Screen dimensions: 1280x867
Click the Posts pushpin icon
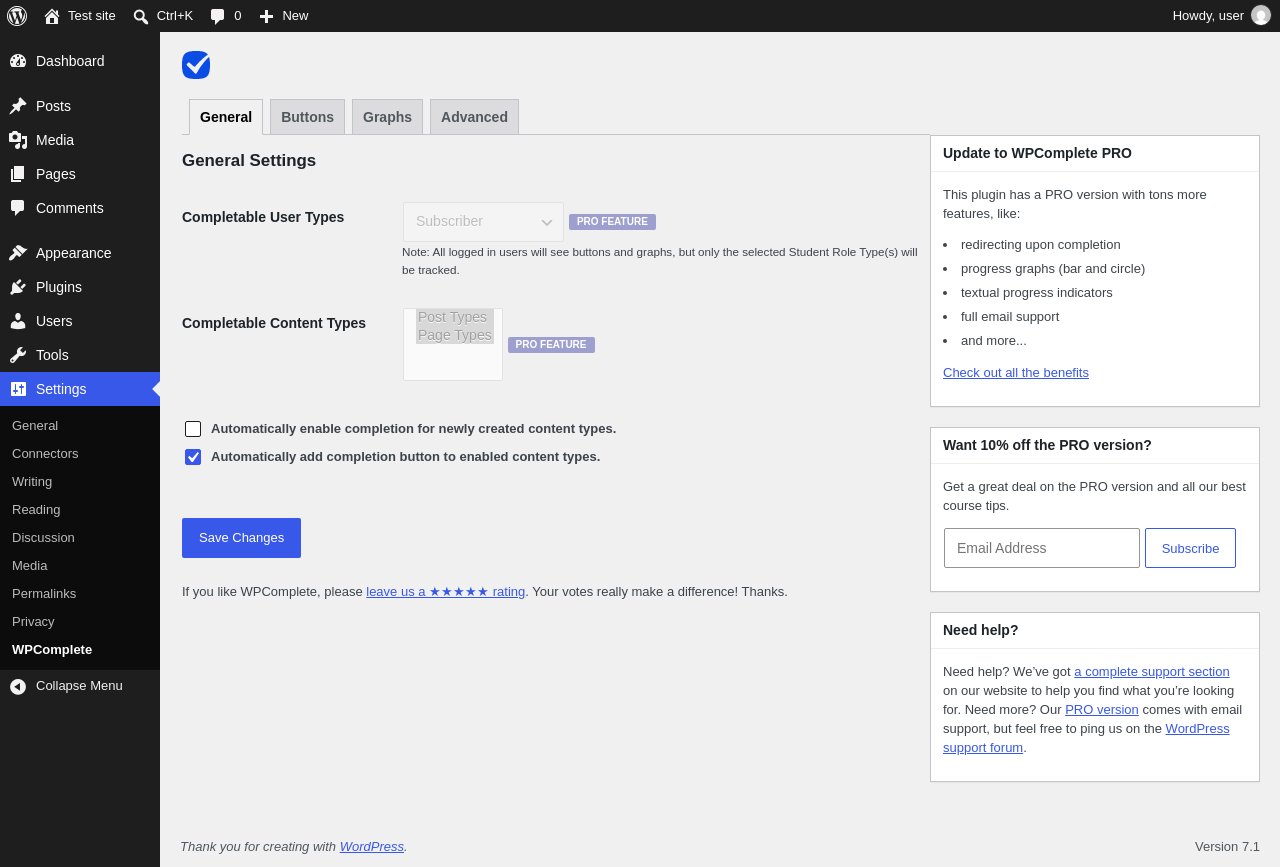[18, 106]
